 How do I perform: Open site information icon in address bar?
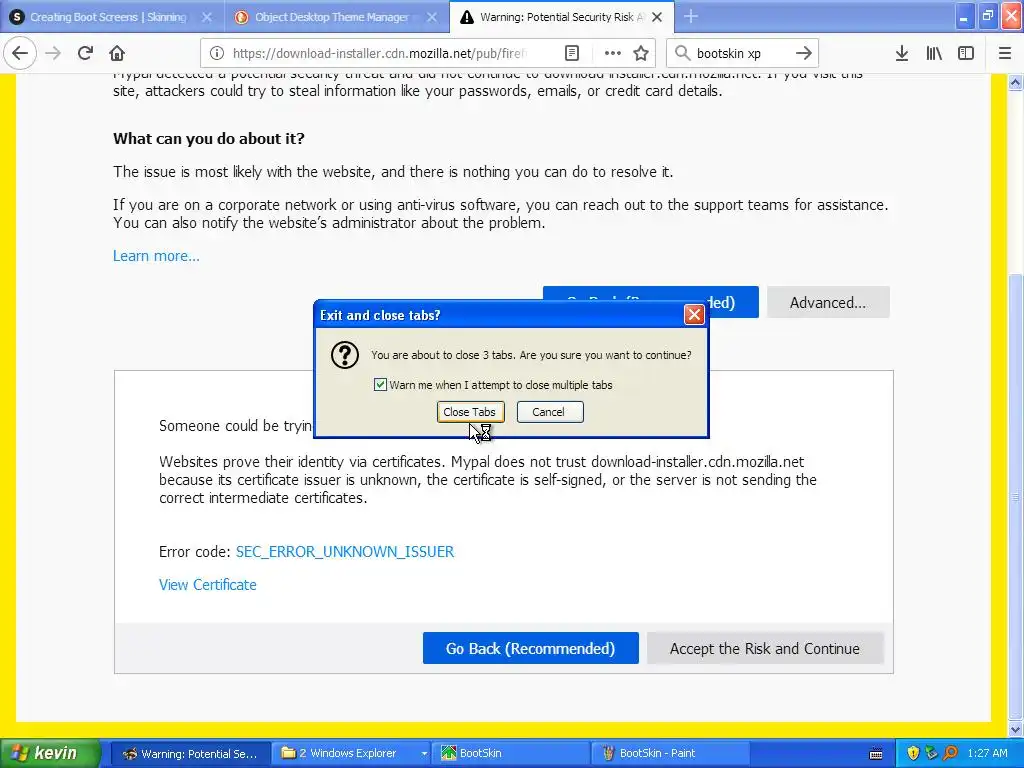tap(216, 53)
